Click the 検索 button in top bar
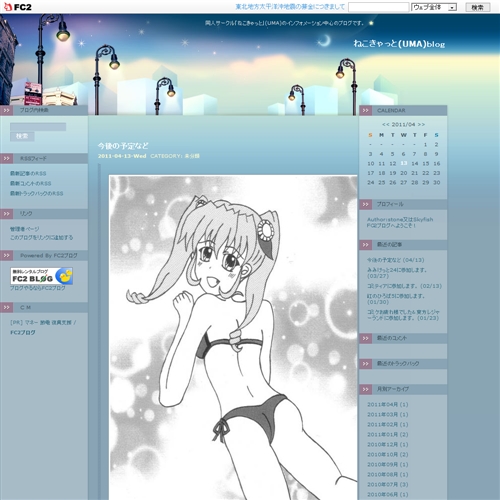 (x=478, y=7)
